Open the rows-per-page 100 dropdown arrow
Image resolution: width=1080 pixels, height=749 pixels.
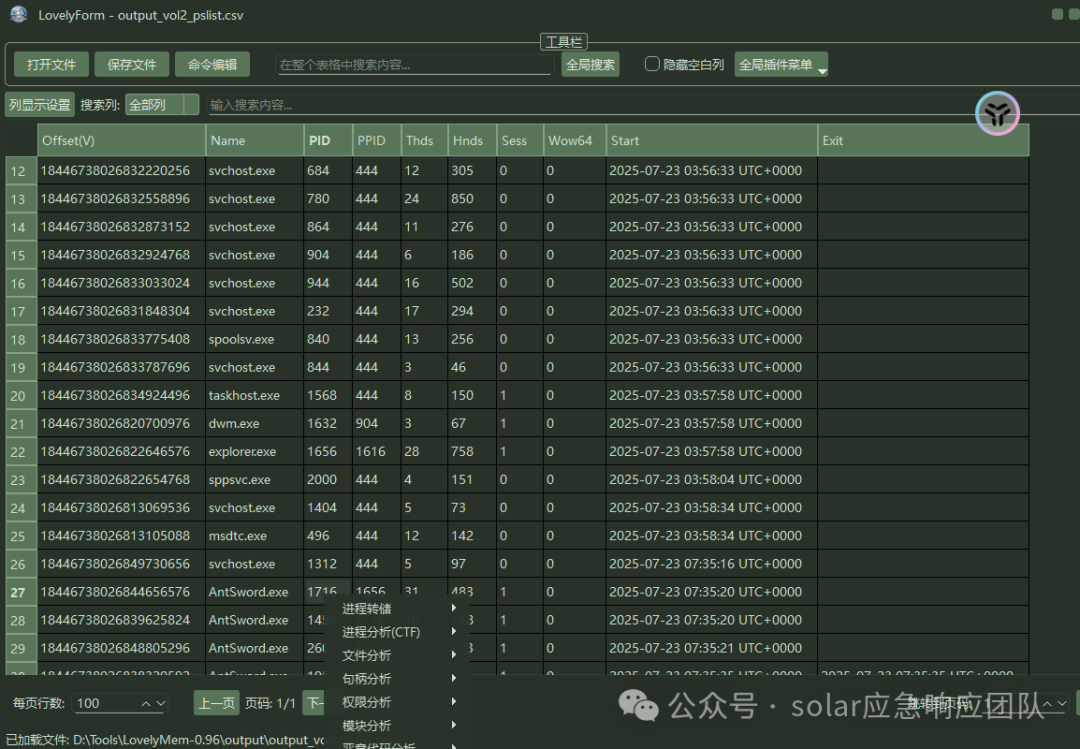(x=160, y=703)
